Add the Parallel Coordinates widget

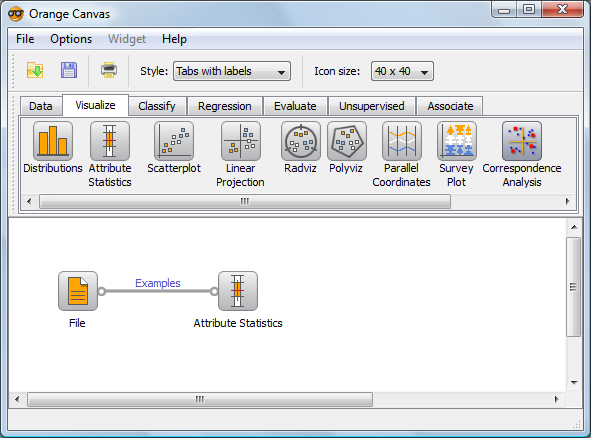coord(401,141)
